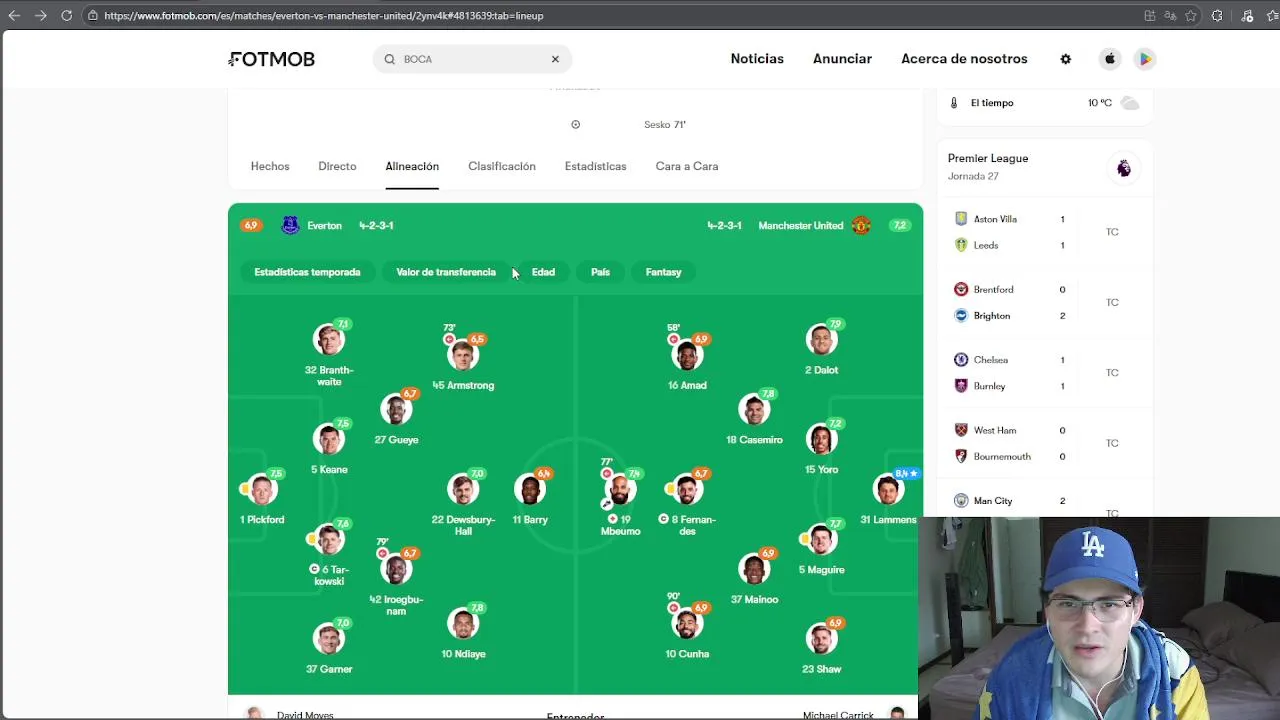Click the Premier League logo icon

1124,168
